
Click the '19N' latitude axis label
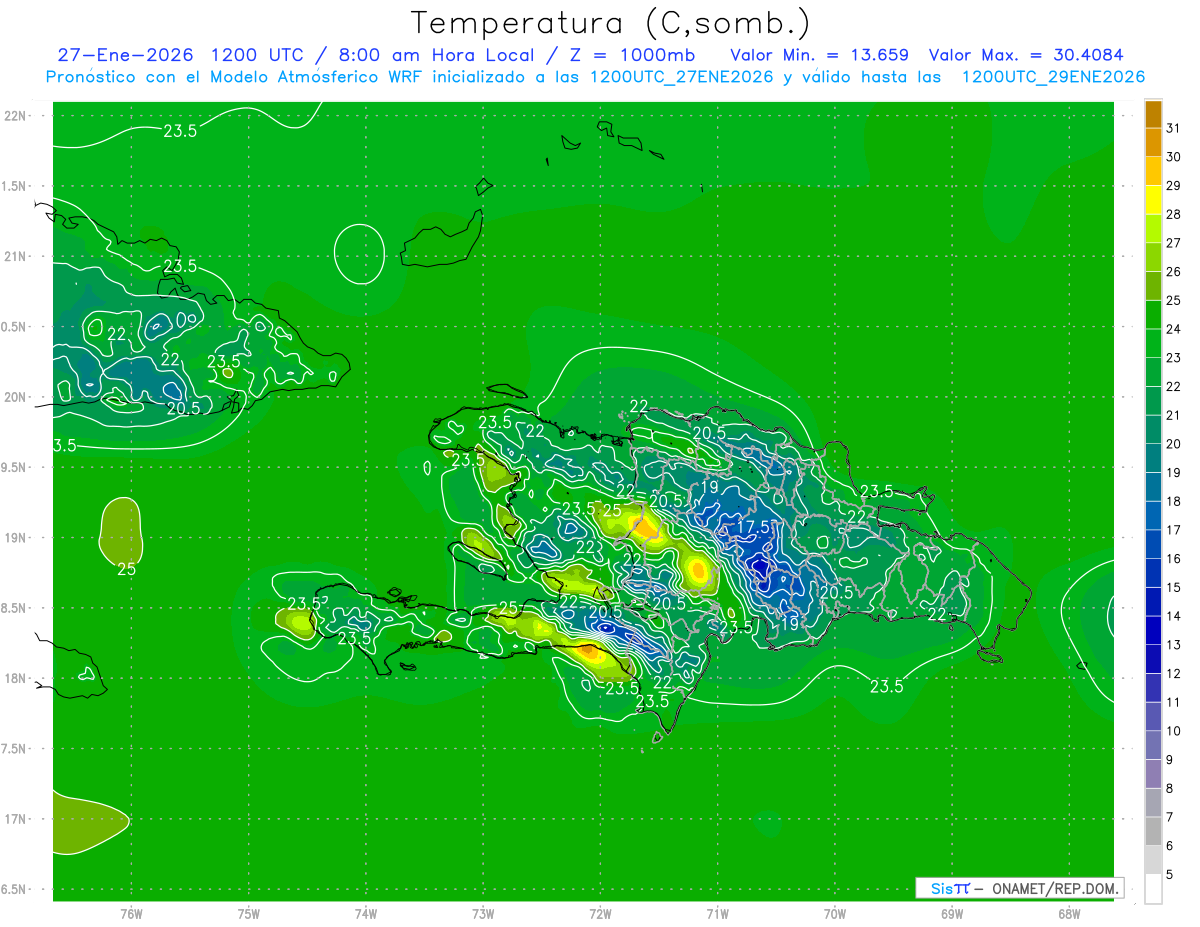coord(16,538)
